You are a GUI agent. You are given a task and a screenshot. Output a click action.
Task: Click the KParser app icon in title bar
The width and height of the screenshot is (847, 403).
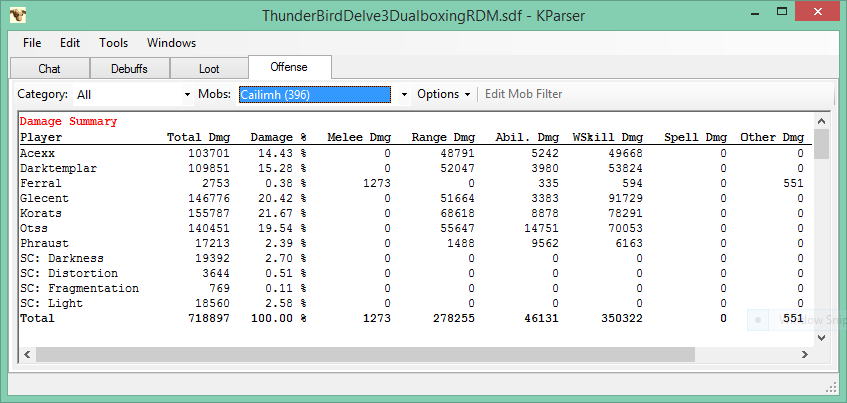19,16
